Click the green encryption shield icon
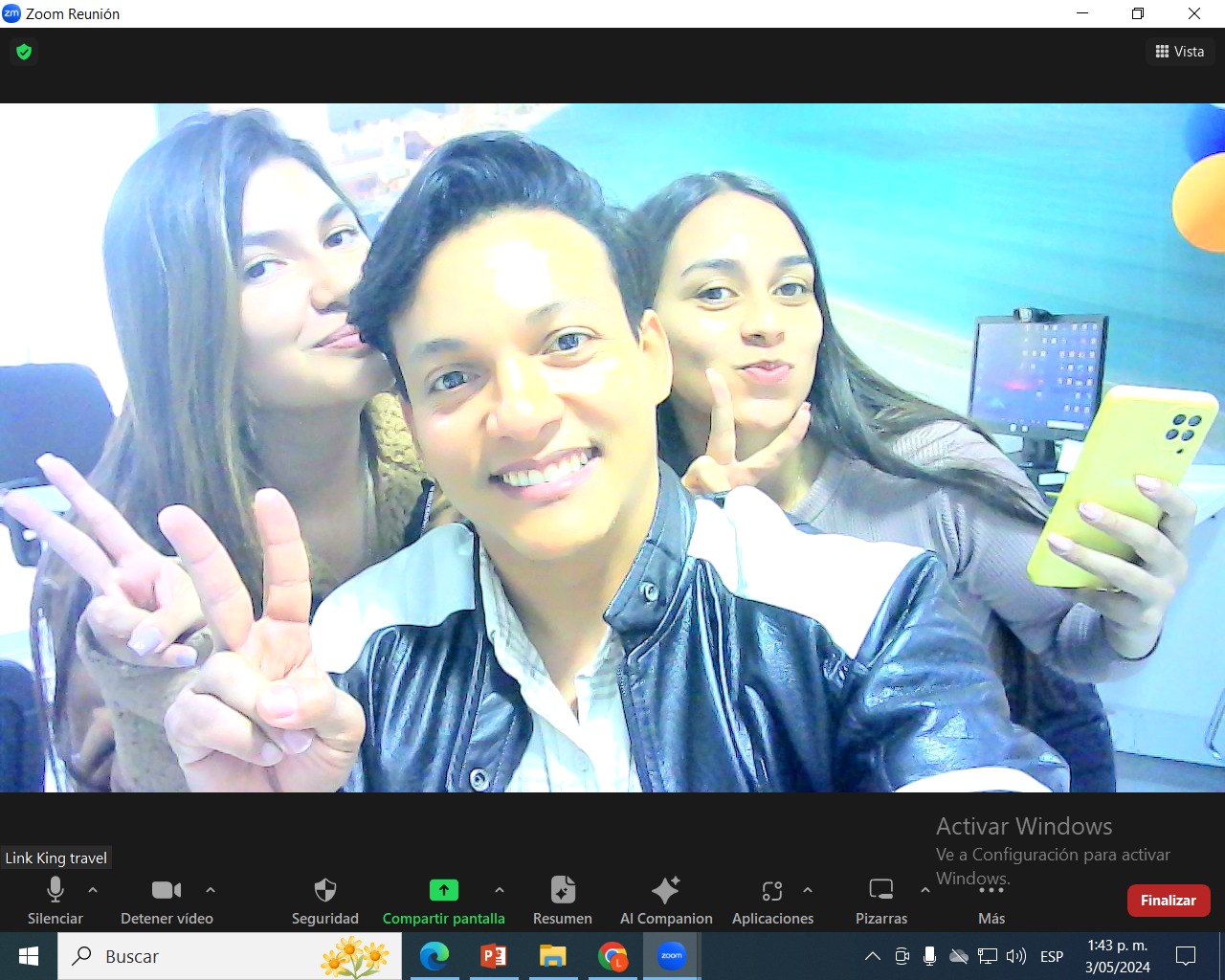Viewport: 1225px width, 980px height. click(24, 52)
